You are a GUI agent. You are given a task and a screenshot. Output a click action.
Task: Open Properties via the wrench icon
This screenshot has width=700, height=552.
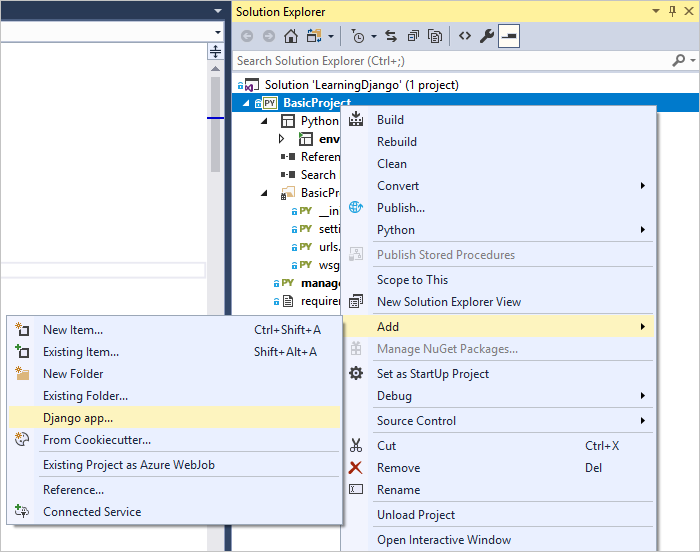click(487, 36)
